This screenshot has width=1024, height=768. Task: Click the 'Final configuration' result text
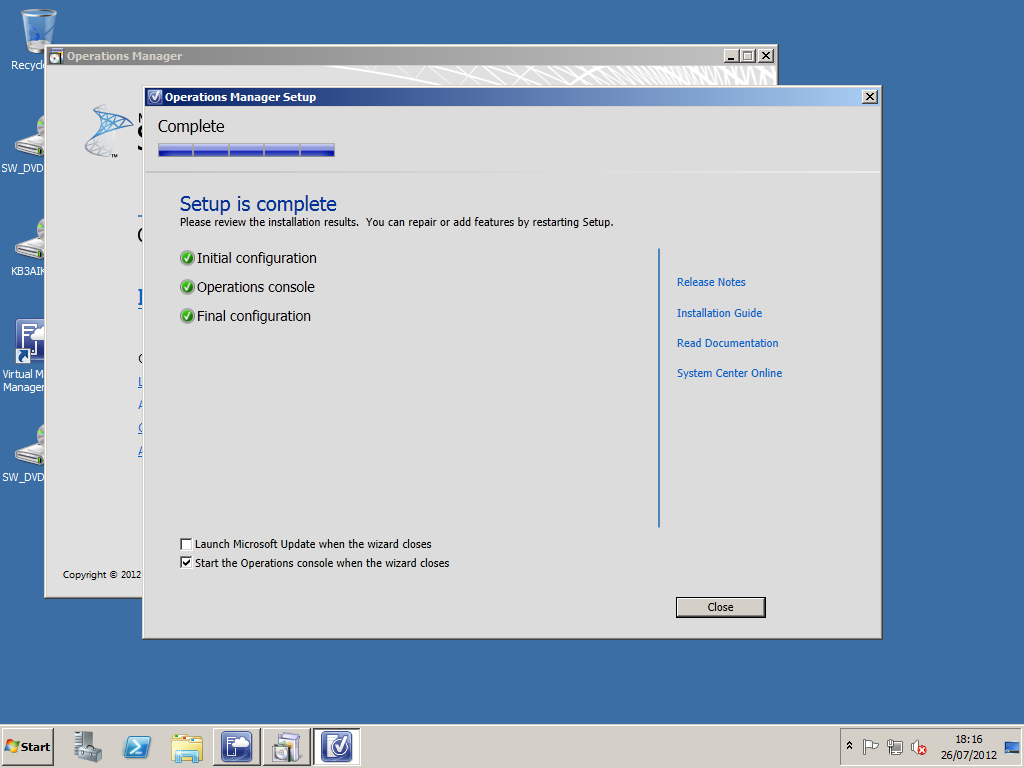coord(253,316)
